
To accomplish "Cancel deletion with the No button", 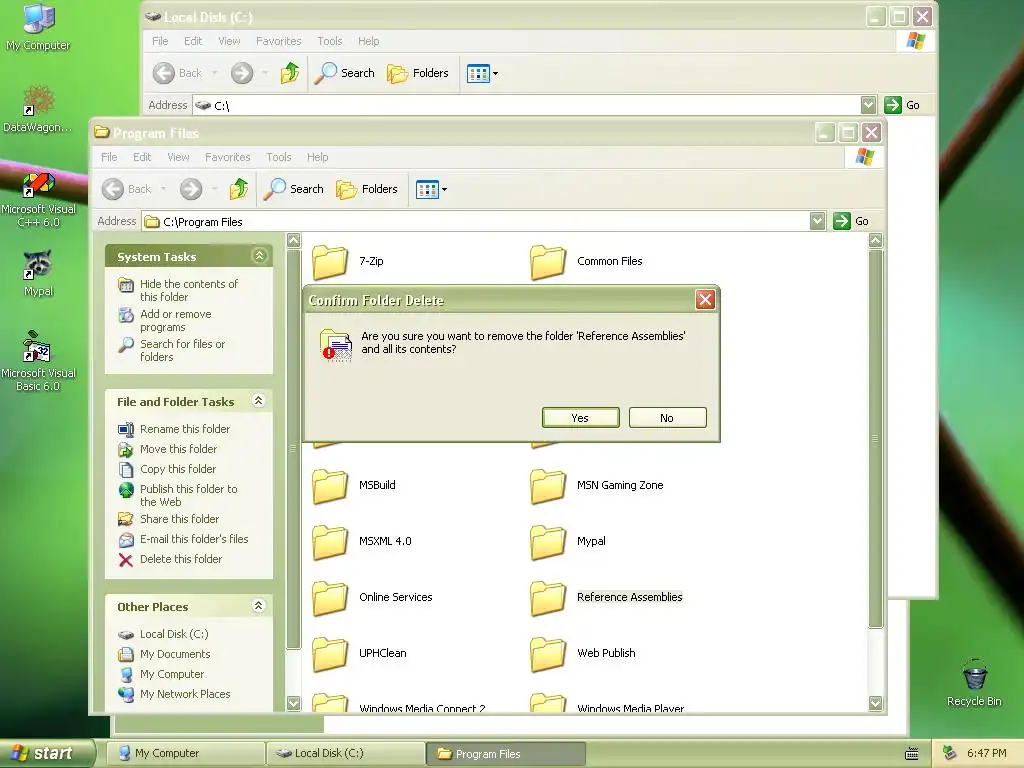I will click(x=667, y=418).
